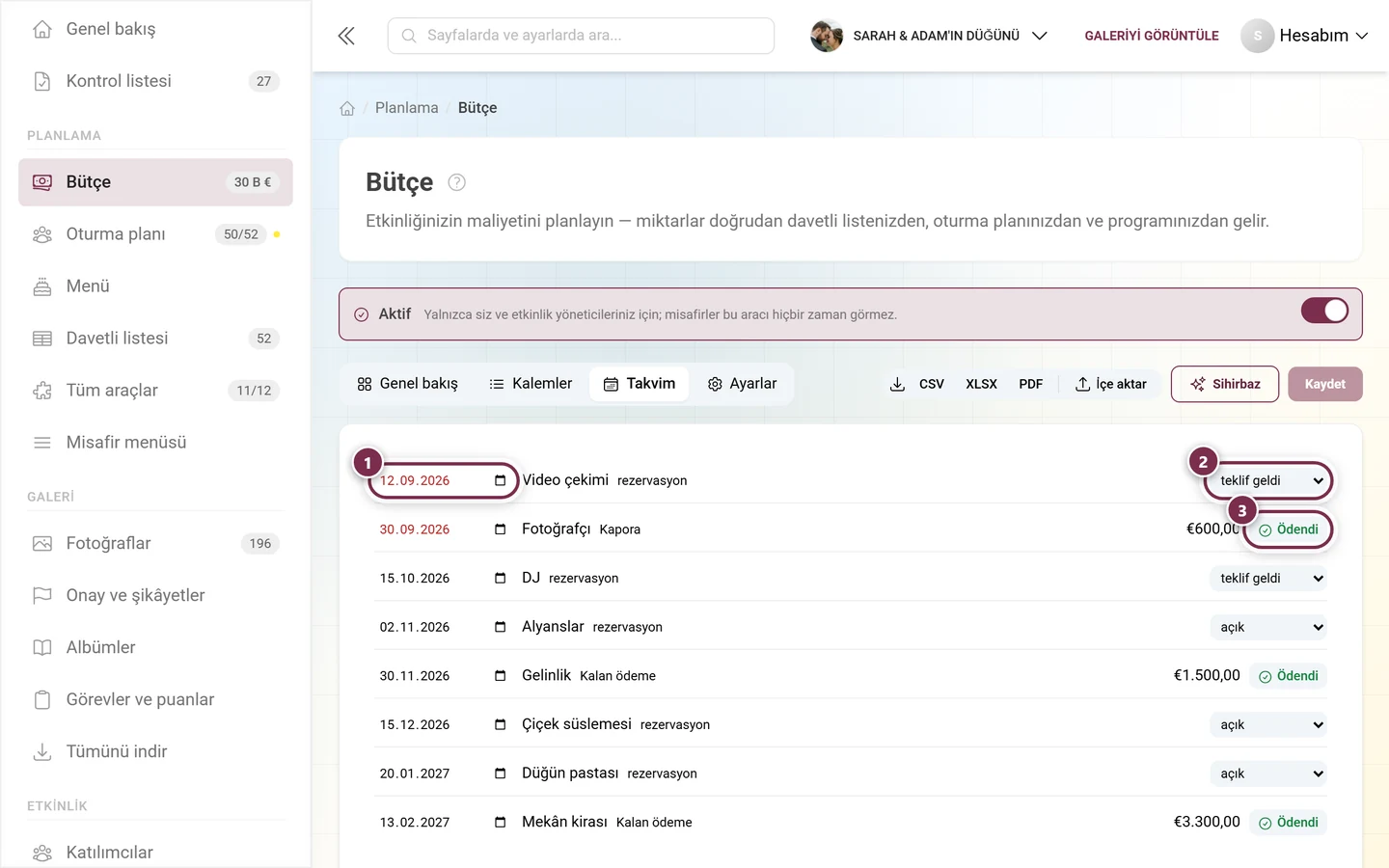Image resolution: width=1389 pixels, height=868 pixels.
Task: Open status dropdown for Alyanslar
Action: click(x=1268, y=627)
